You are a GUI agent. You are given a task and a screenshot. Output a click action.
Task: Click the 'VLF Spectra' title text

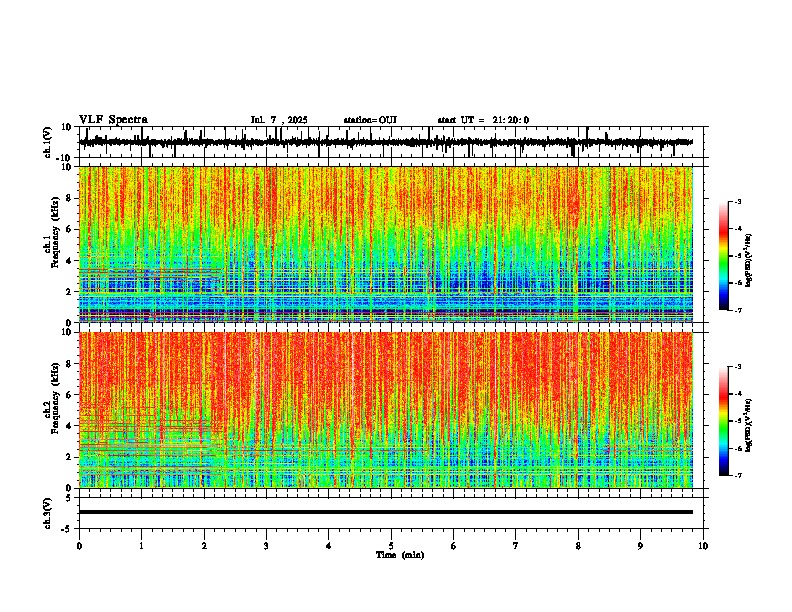pyautogui.click(x=113, y=120)
